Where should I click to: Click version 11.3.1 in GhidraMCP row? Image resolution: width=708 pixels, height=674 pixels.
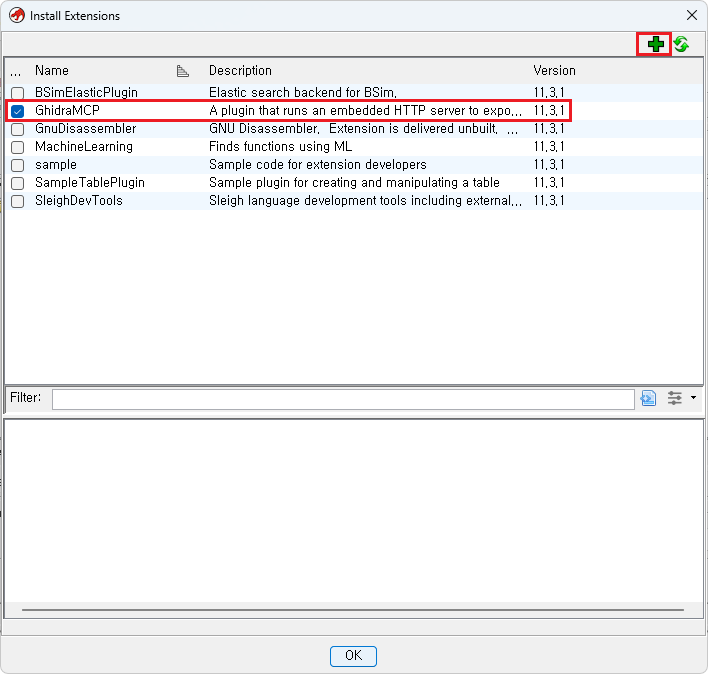click(x=549, y=110)
